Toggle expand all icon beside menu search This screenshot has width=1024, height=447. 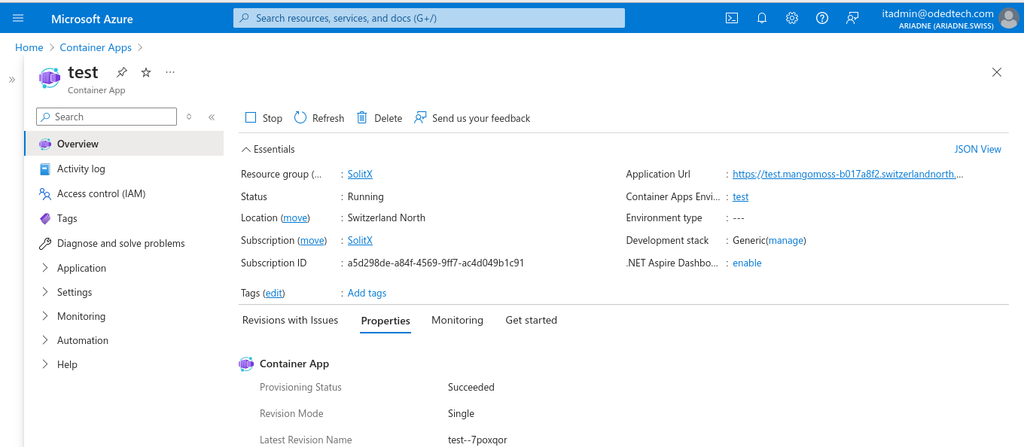click(x=189, y=117)
